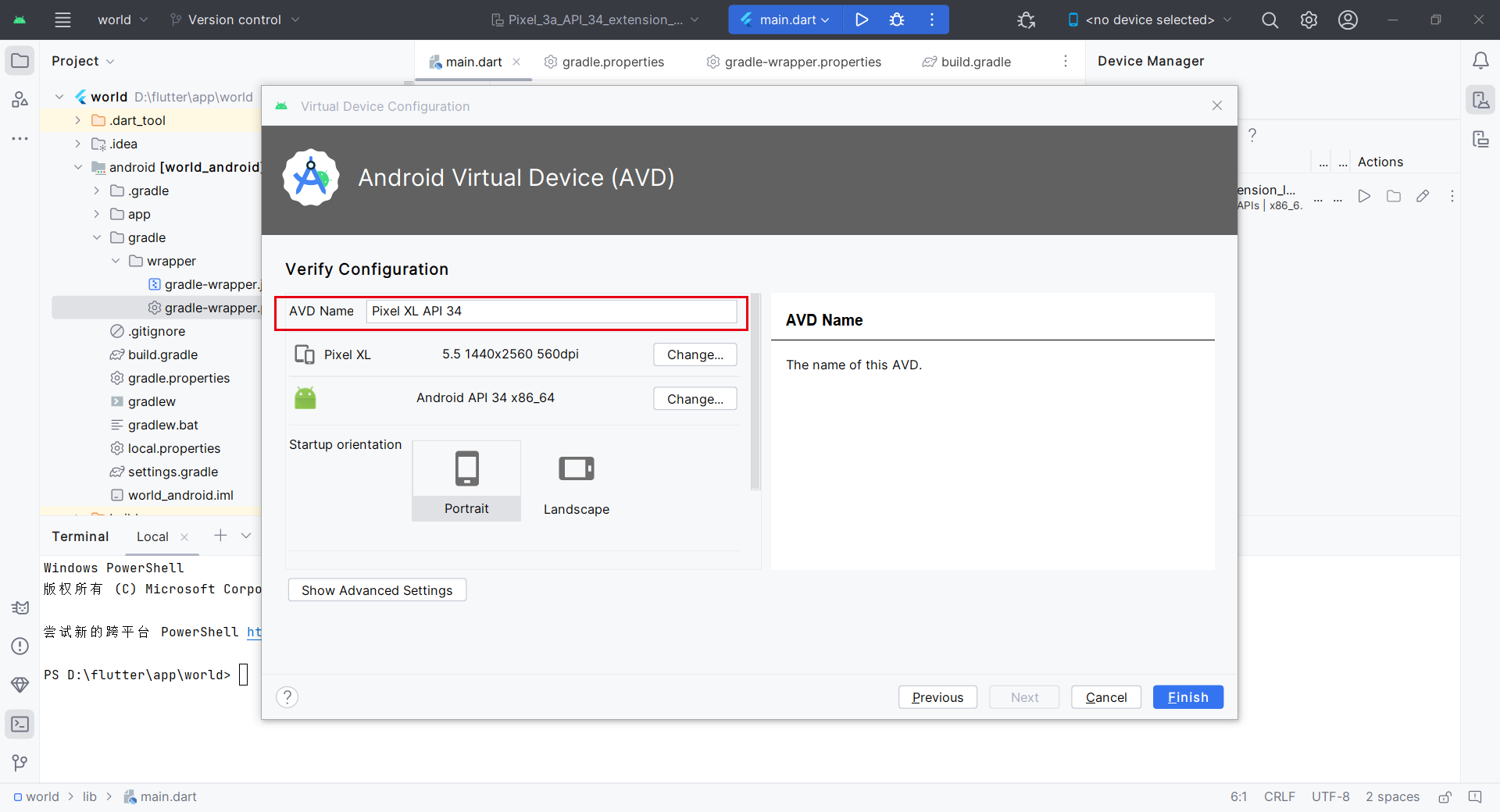Open Project view mode dropdown
This screenshot has width=1500, height=812.
[x=83, y=61]
